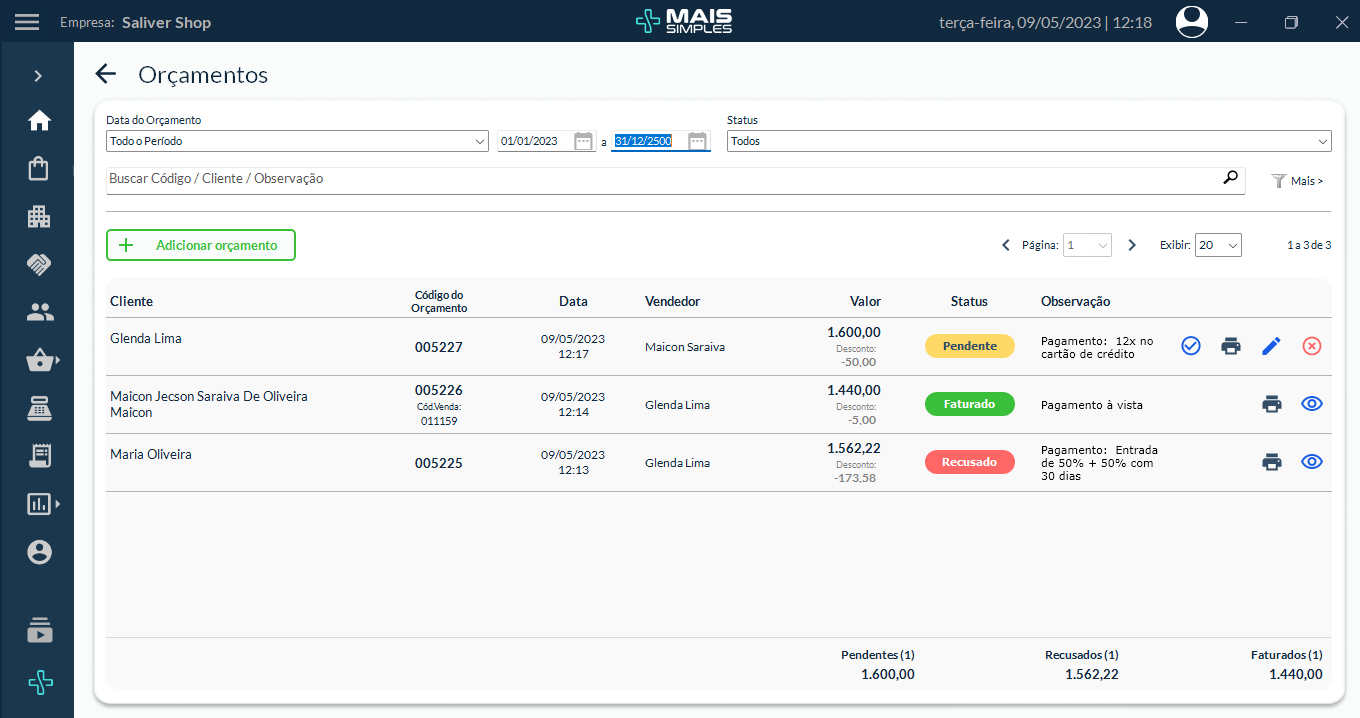Print quote 005225
The width and height of the screenshot is (1360, 718).
1271,462
